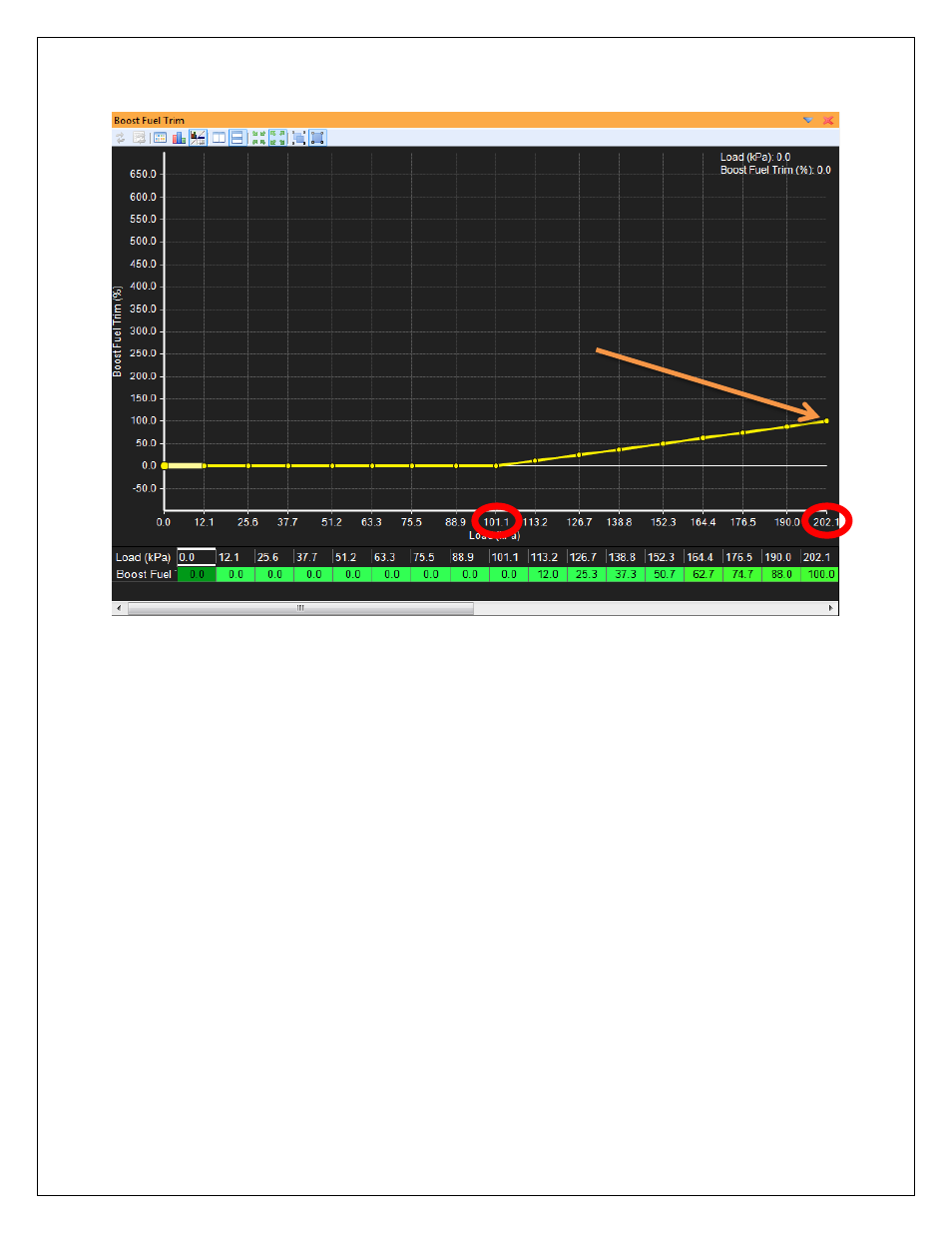Select the Load 164.4 table cell
The image size is (952, 1233).
[x=704, y=557]
